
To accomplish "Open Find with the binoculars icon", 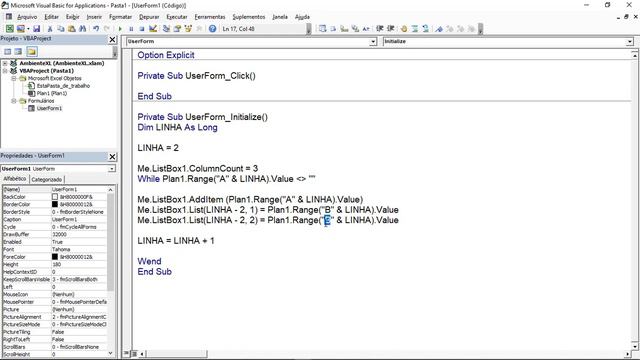I will tap(82, 29).
